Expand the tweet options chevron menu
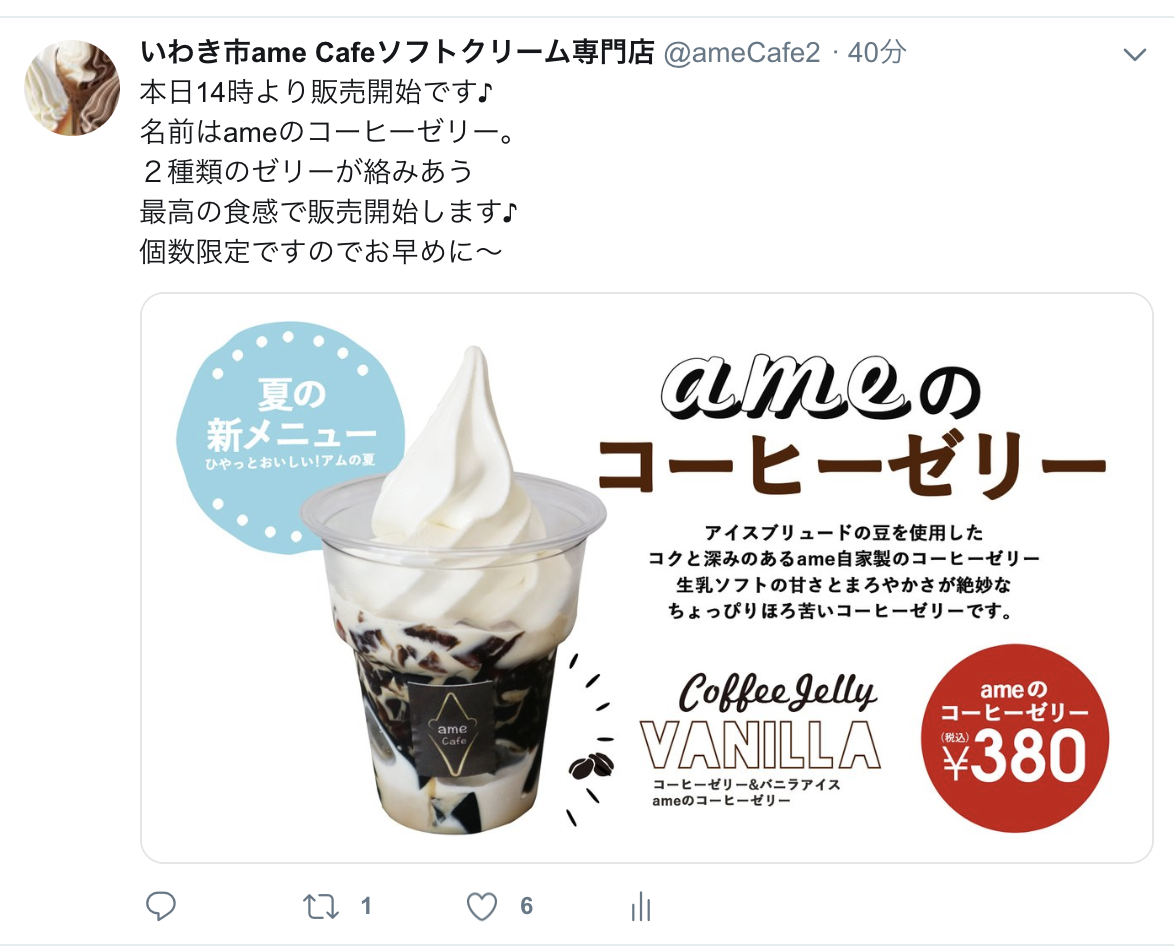Image resolution: width=1174 pixels, height=950 pixels. coord(1135,54)
